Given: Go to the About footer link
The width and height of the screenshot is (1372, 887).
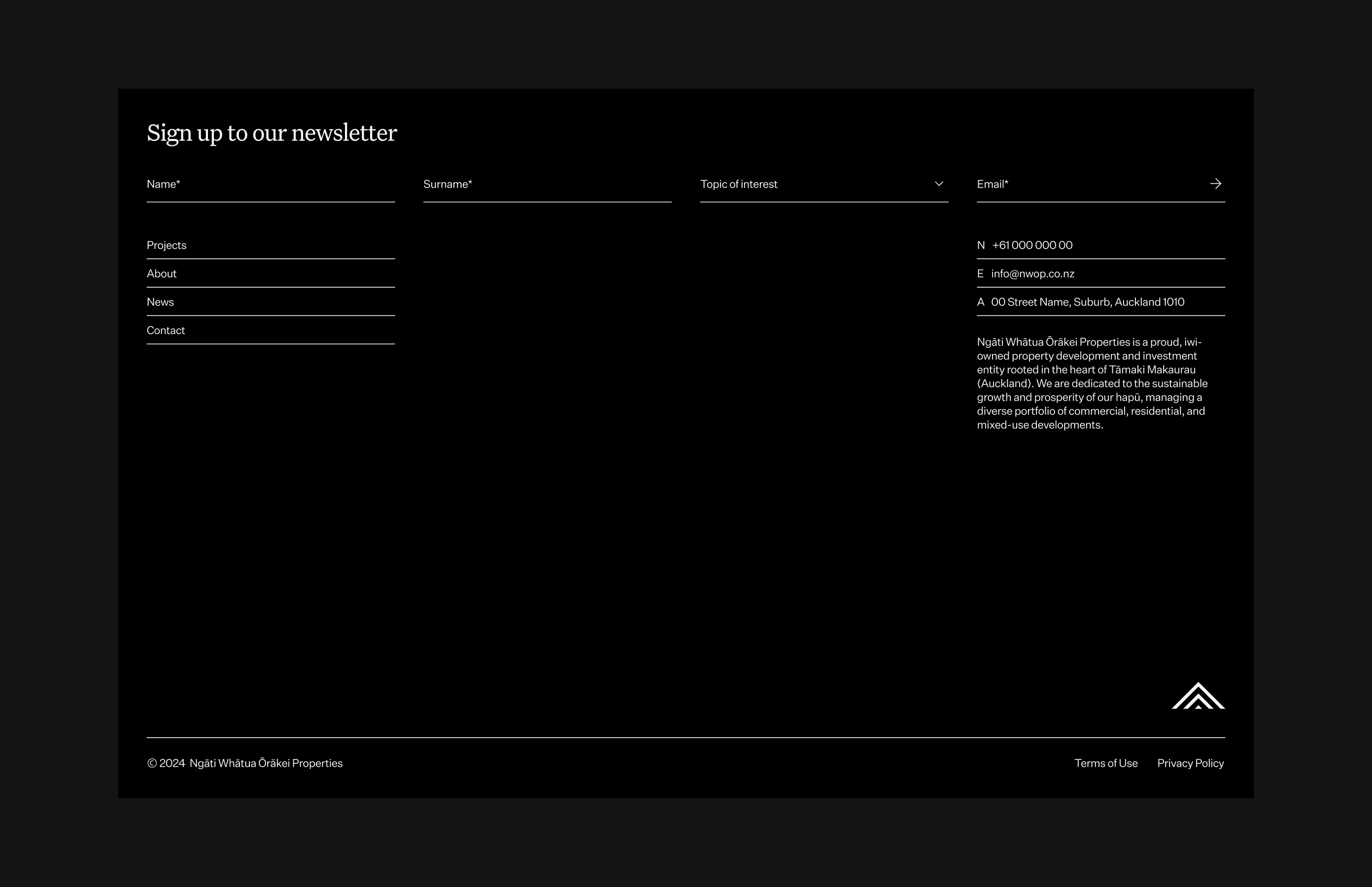Looking at the screenshot, I should point(161,273).
